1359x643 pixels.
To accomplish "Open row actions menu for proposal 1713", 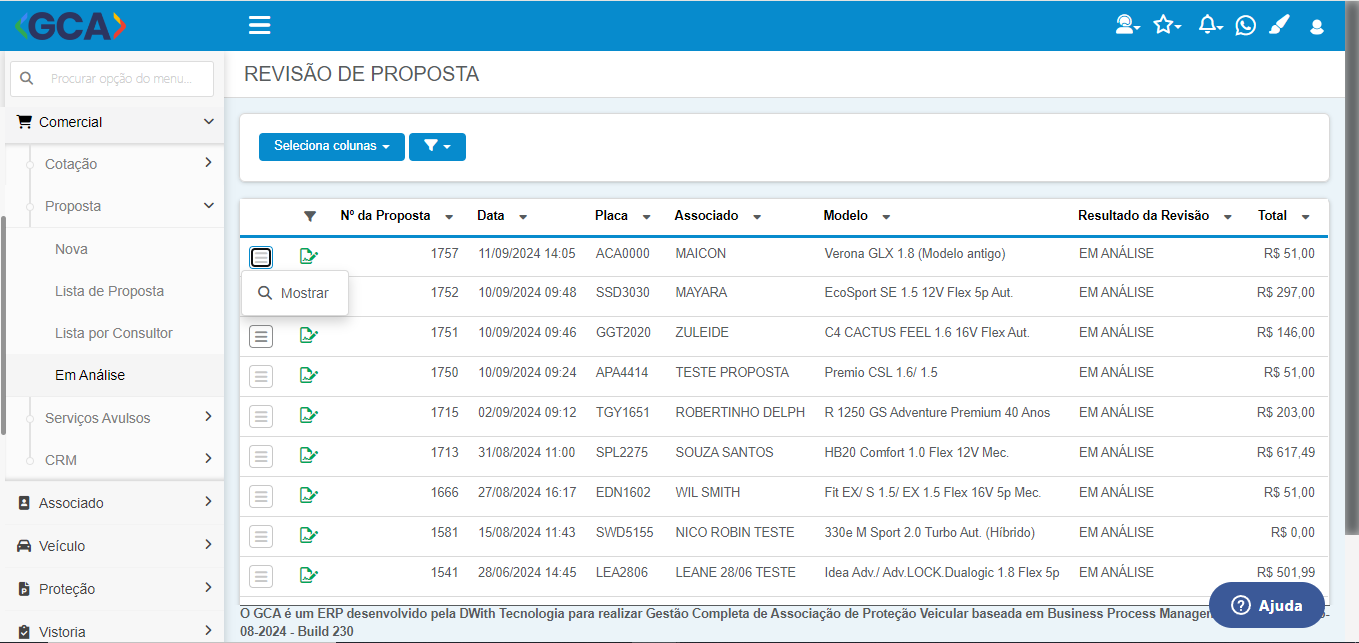I will tap(261, 456).
